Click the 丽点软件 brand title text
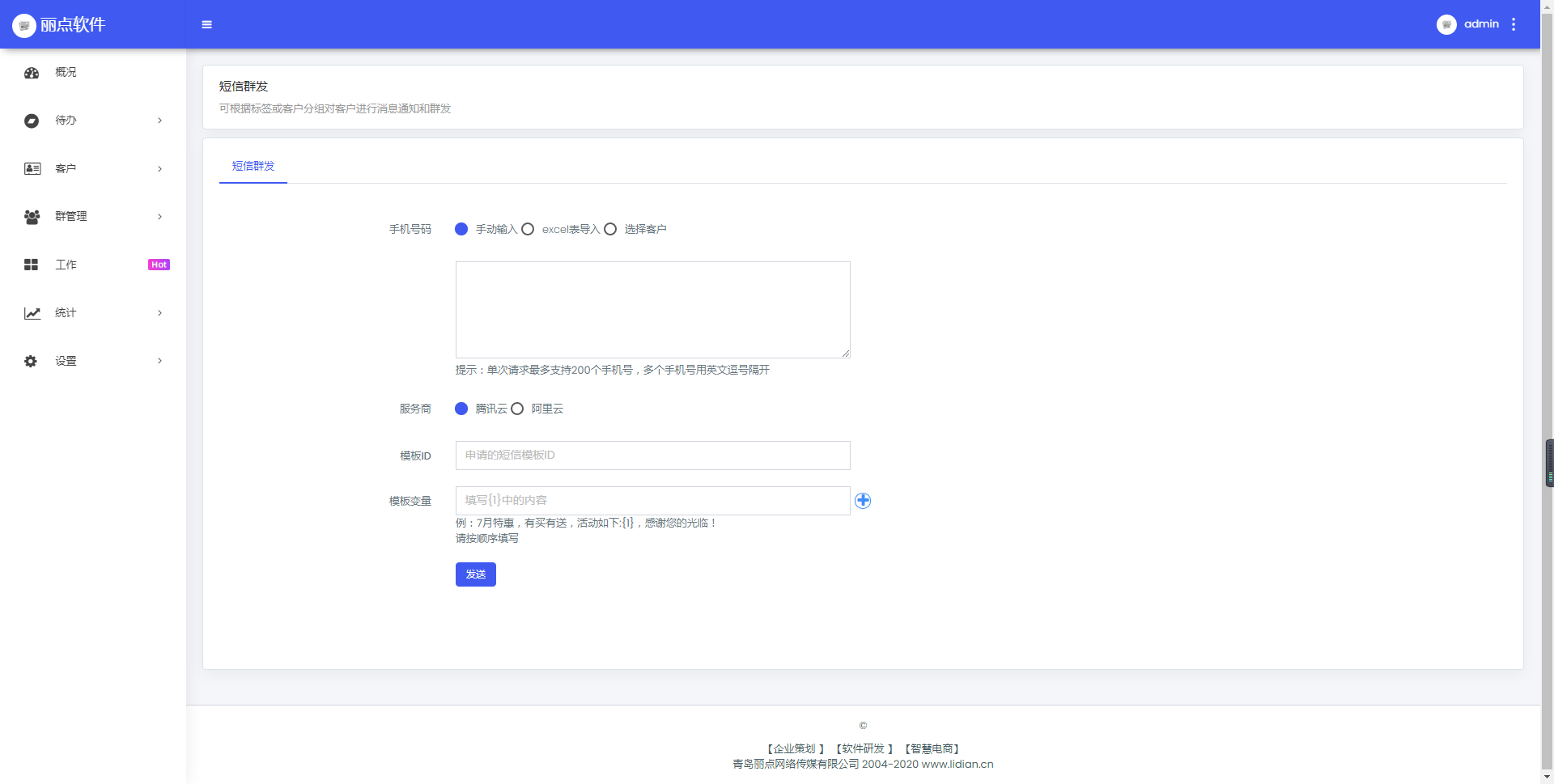Image resolution: width=1554 pixels, height=784 pixels. (x=73, y=25)
